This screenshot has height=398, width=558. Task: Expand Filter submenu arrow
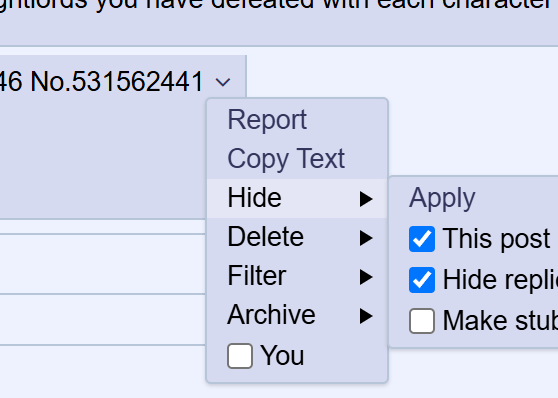click(x=366, y=277)
